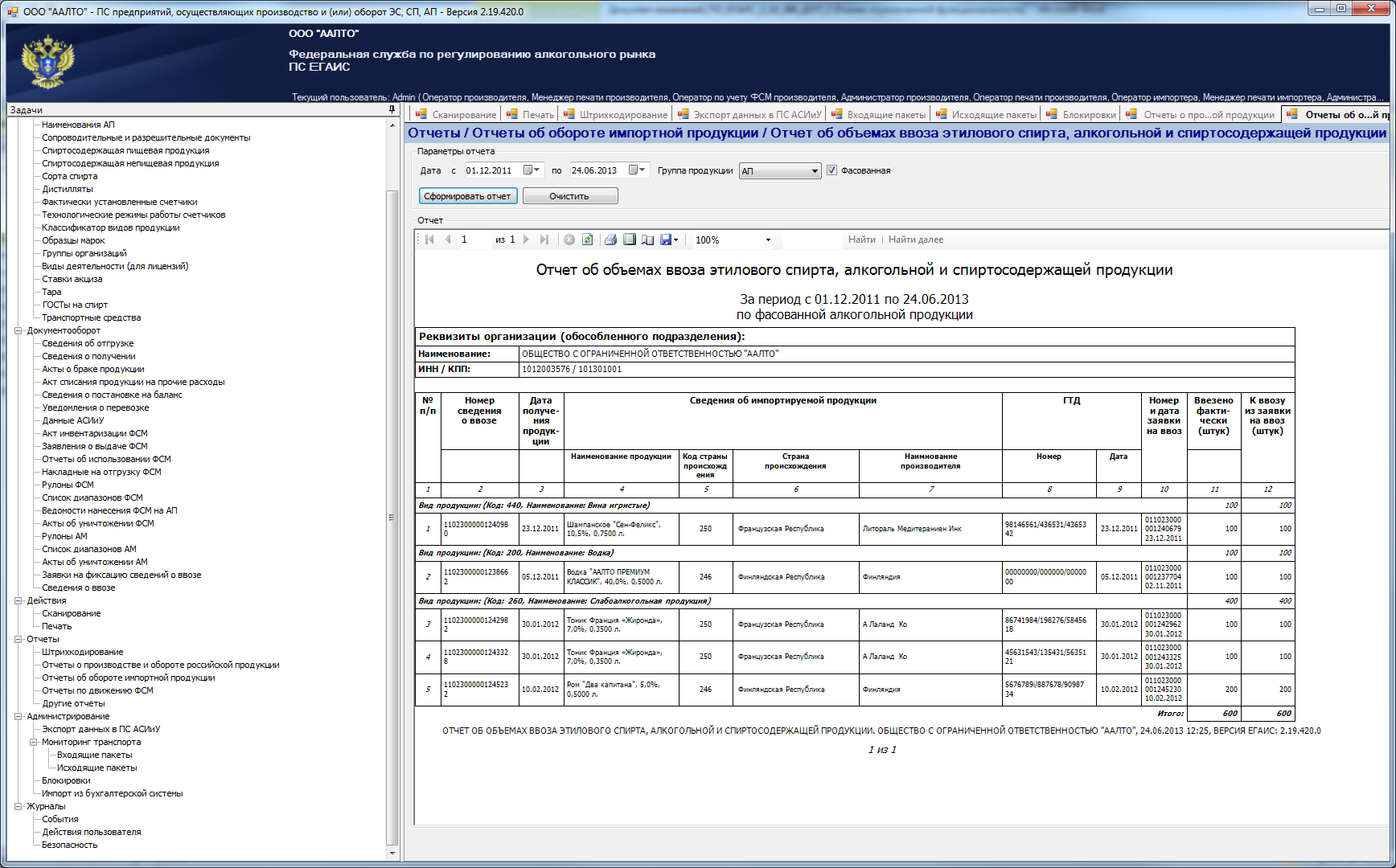
Task: Open the page setup icon in report toolbar
Action: point(647,240)
